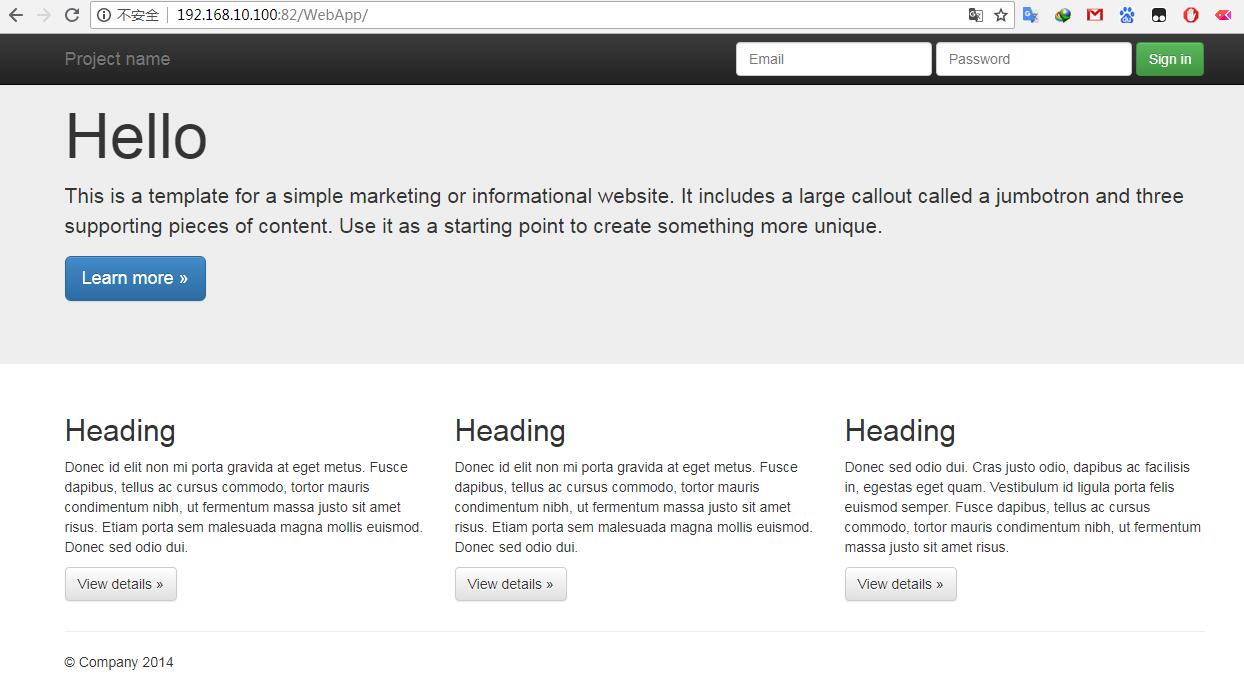Open the Google Translate extension
The width and height of the screenshot is (1244, 695).
pyautogui.click(x=1031, y=15)
